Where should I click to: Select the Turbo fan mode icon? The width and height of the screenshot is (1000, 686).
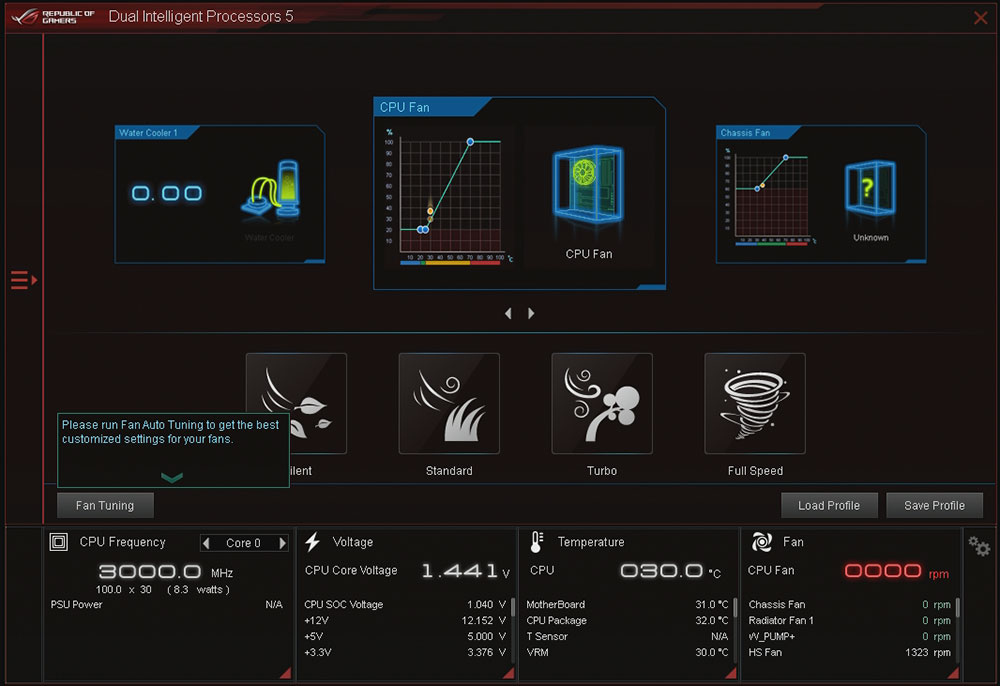coord(602,403)
